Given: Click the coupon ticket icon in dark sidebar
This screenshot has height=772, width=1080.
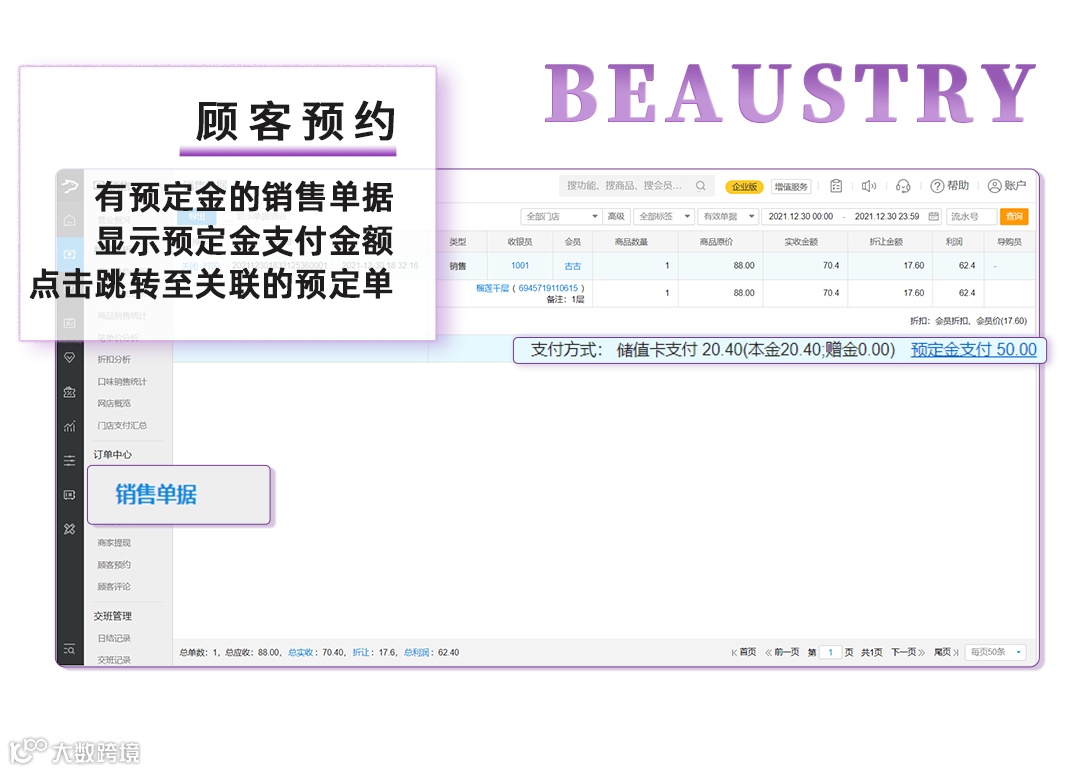Looking at the screenshot, I should 70,392.
